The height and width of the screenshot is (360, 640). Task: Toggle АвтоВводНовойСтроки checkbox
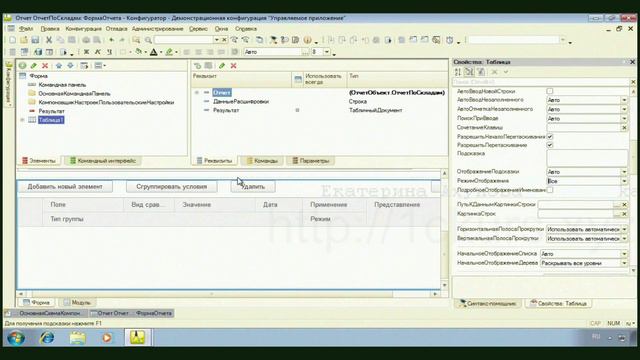pyautogui.click(x=550, y=91)
